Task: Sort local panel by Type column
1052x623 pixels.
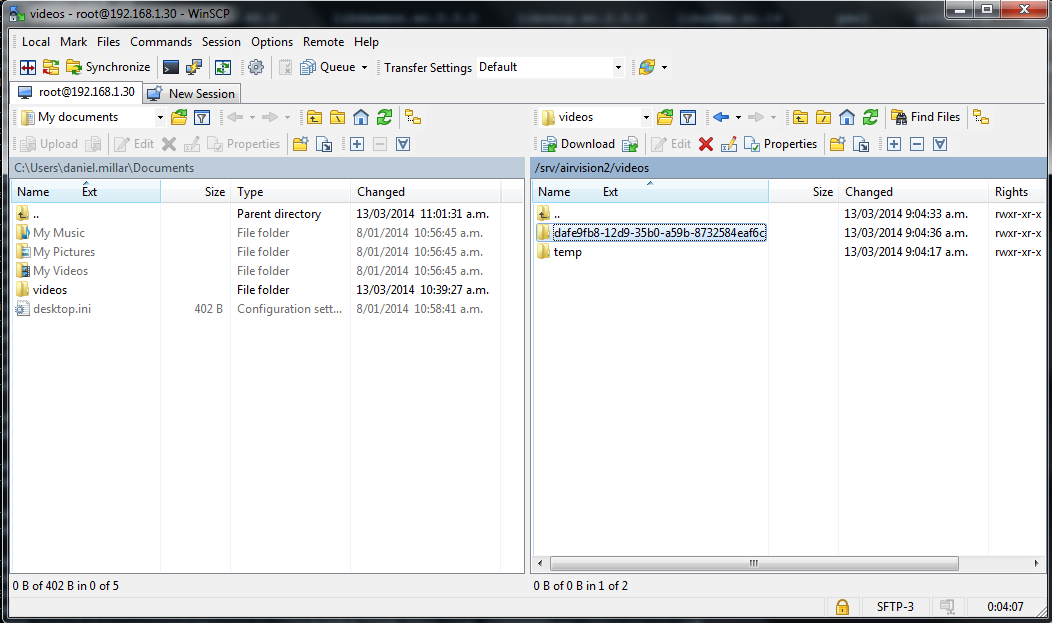Action: [290, 192]
